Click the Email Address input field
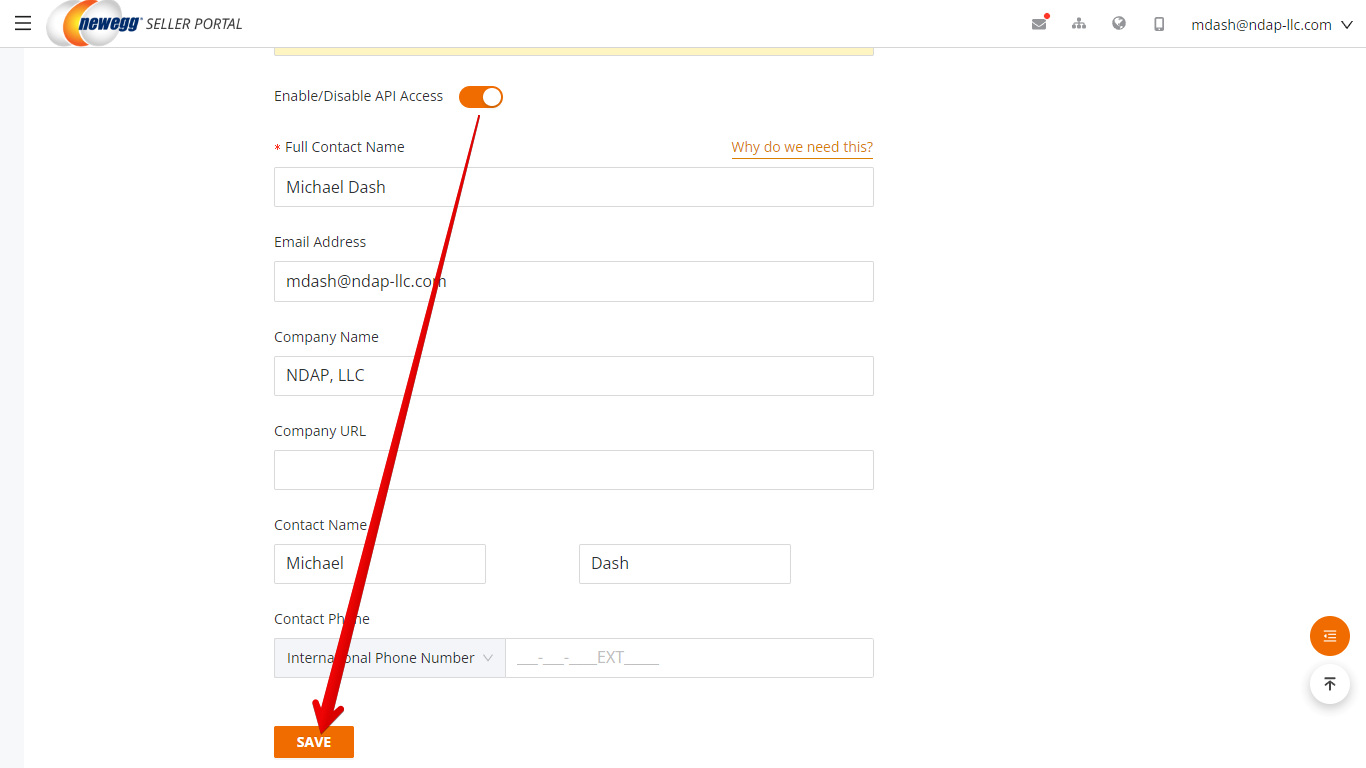The image size is (1366, 768). (x=574, y=281)
